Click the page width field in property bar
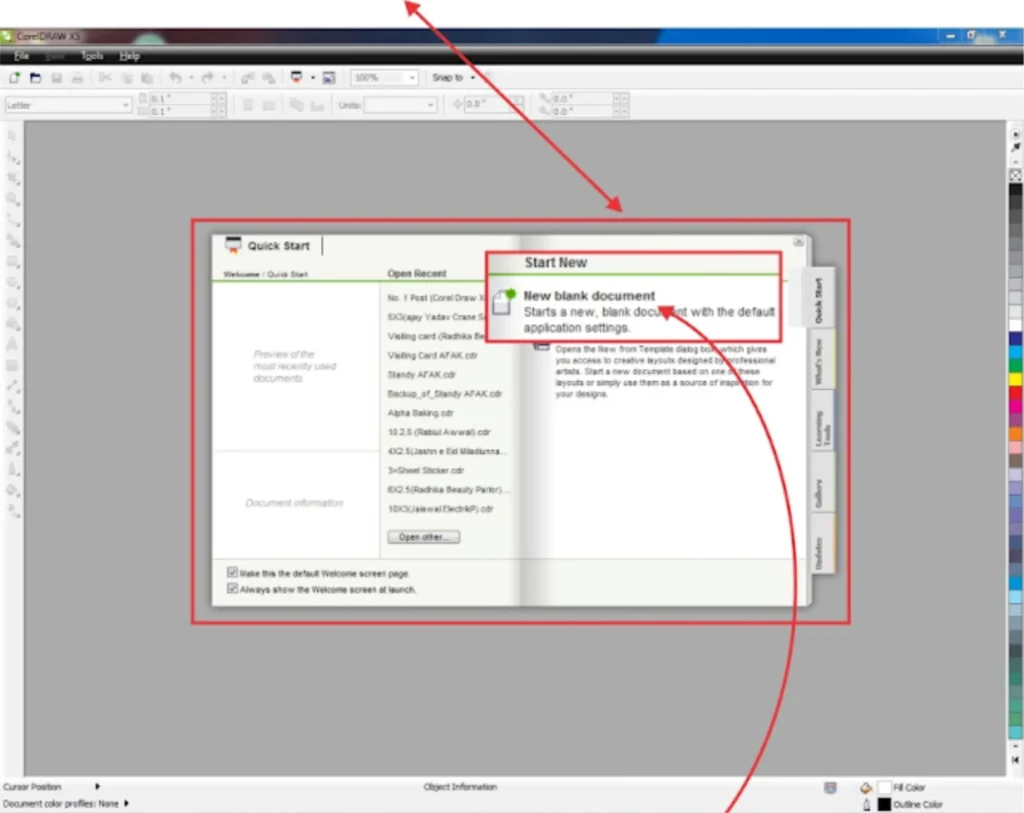The width and height of the screenshot is (1024, 813). point(181,99)
